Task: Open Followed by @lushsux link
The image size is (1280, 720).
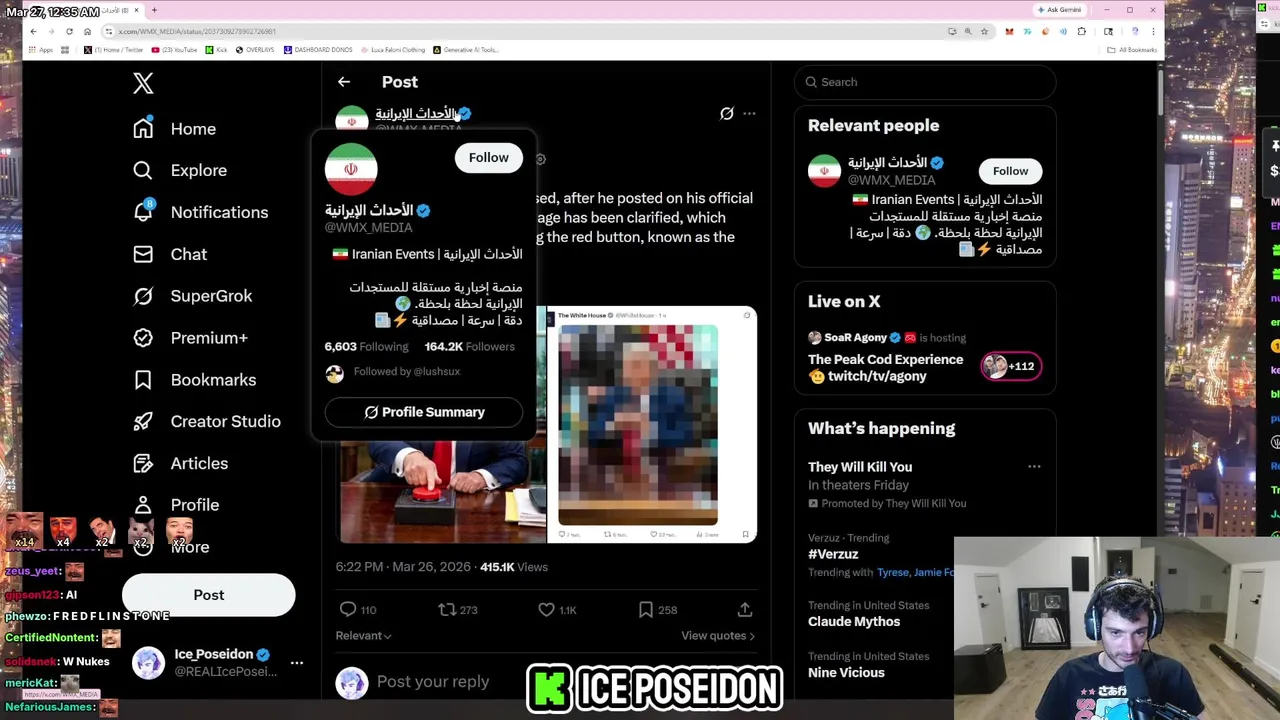Action: point(406,371)
